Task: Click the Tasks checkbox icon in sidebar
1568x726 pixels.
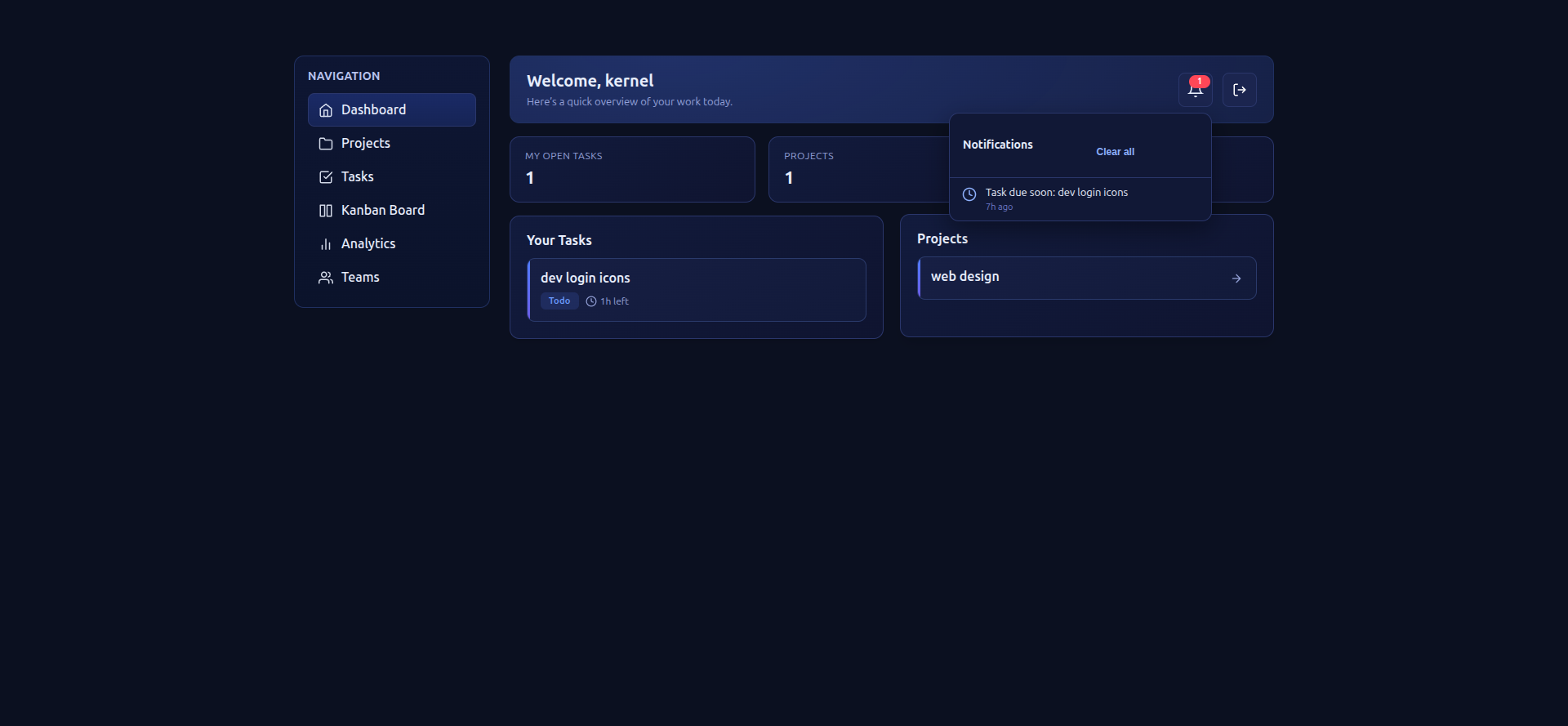Action: (x=326, y=177)
